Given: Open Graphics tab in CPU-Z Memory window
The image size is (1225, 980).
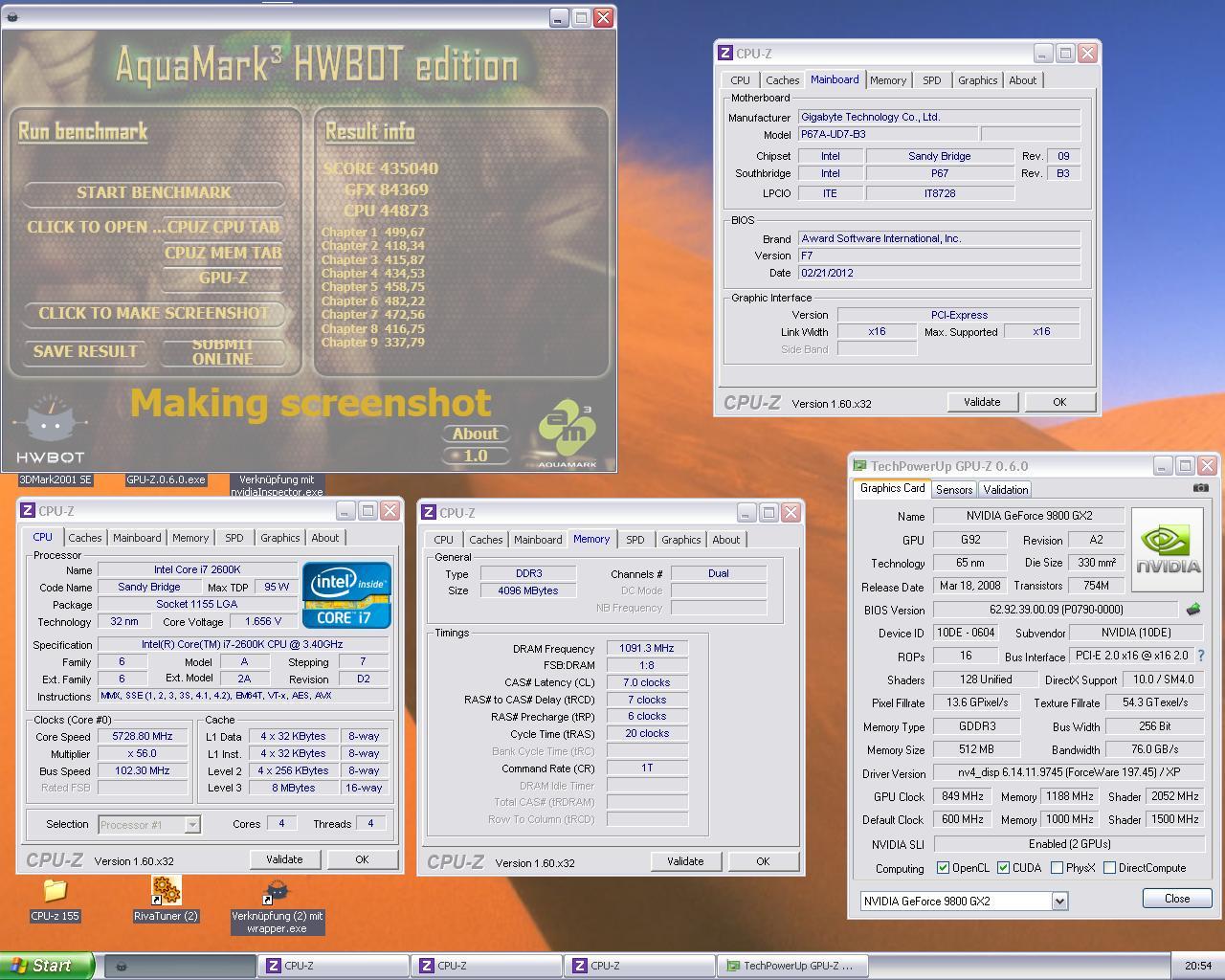Looking at the screenshot, I should [681, 540].
